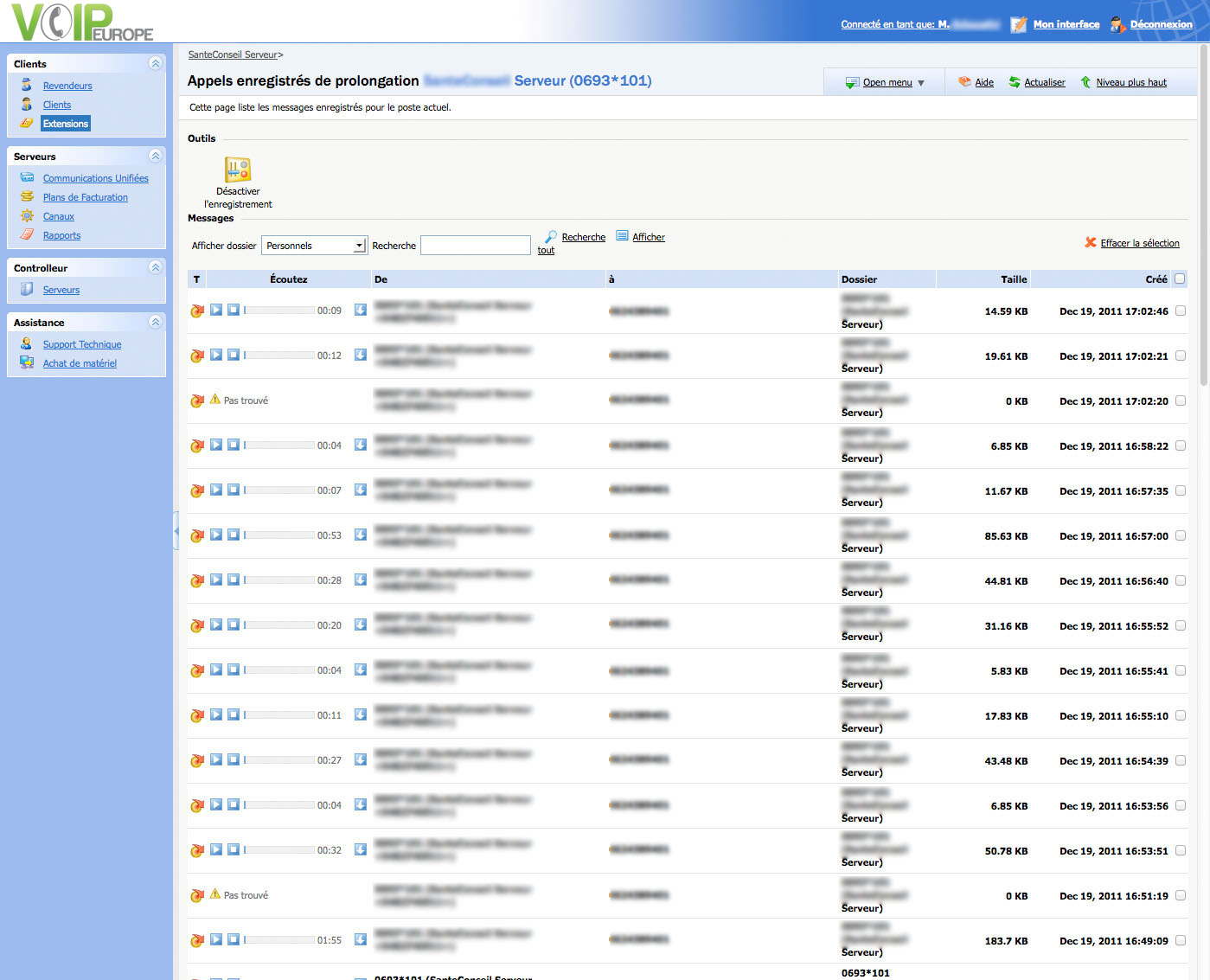Play the 17:02:46 recorded call
The image size is (1210, 980).
tap(216, 310)
